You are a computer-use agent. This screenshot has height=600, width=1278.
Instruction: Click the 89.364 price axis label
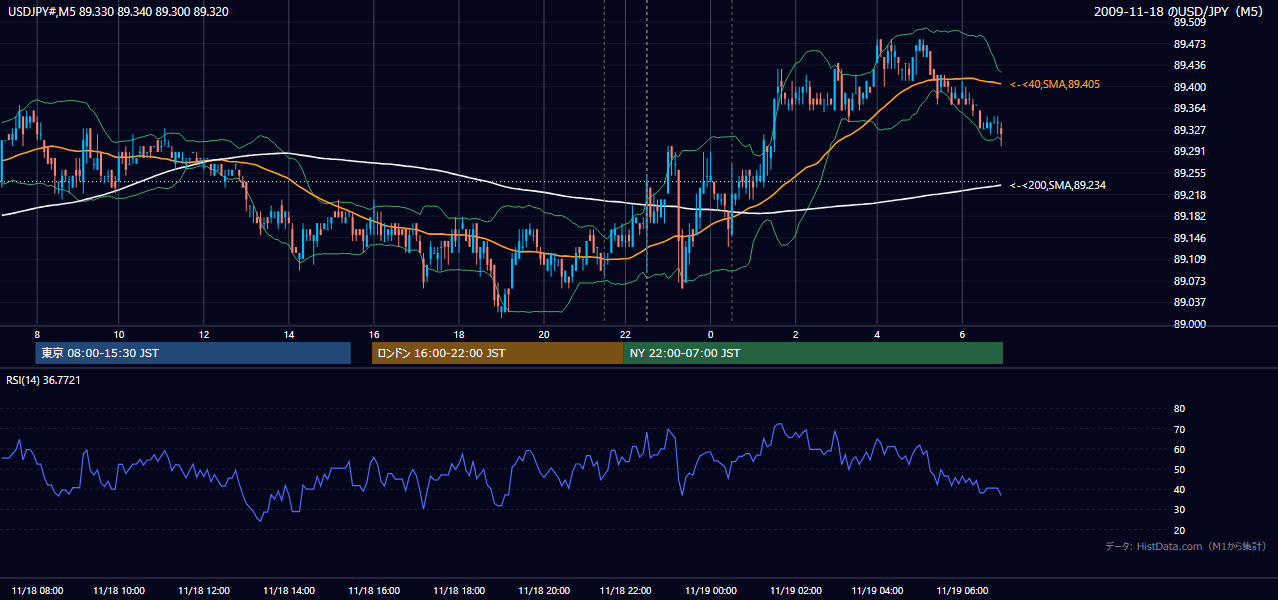point(1189,109)
